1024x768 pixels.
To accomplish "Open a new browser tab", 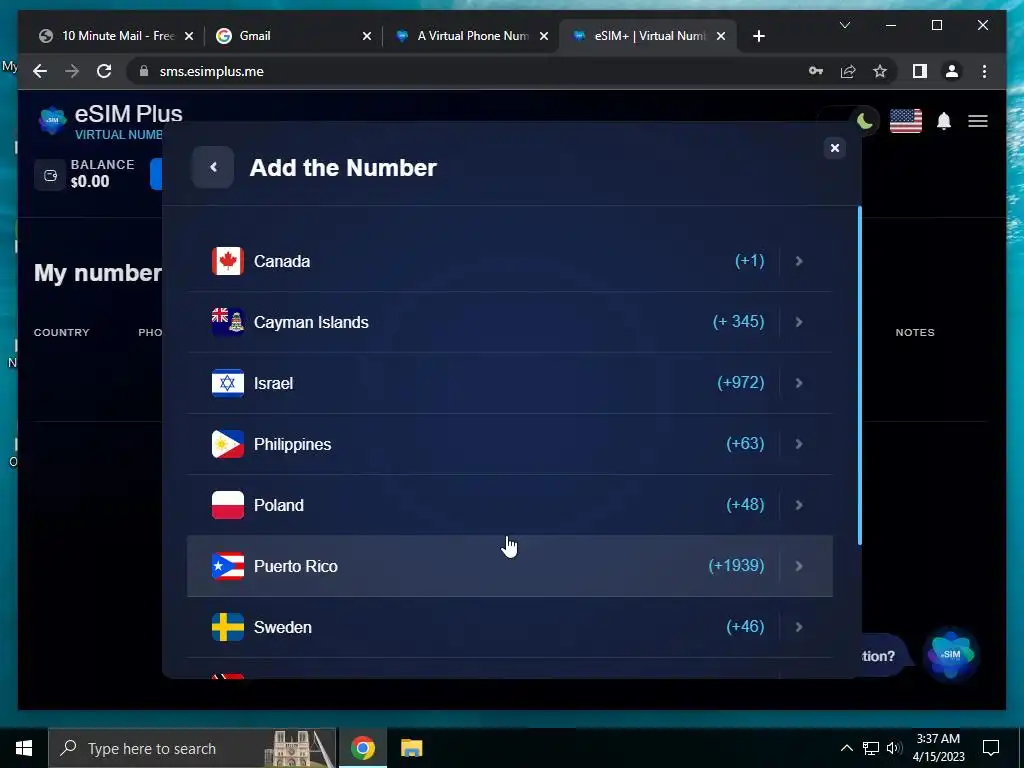I will [x=758, y=37].
